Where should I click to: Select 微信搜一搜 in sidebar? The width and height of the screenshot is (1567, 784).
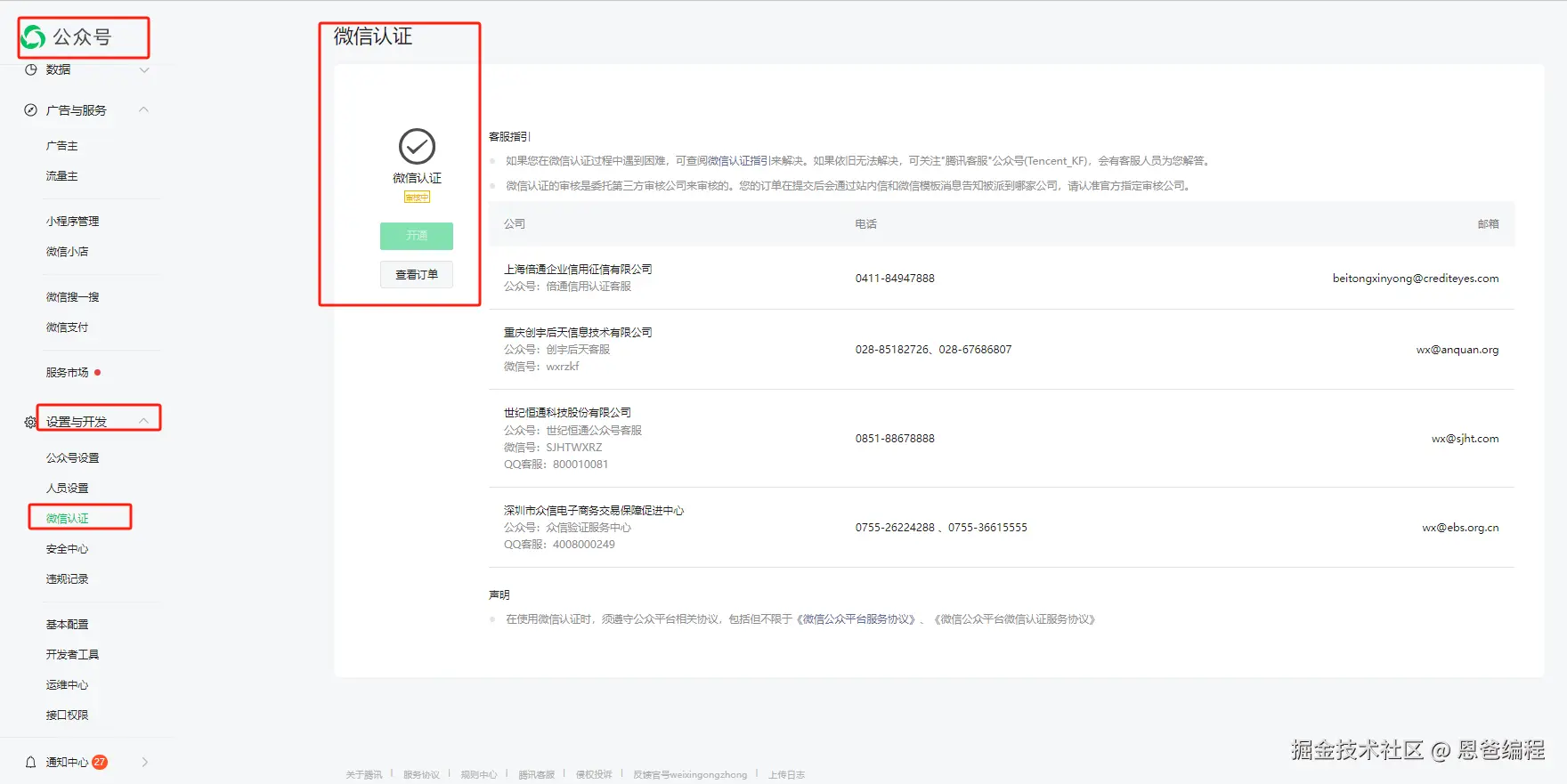tap(73, 297)
